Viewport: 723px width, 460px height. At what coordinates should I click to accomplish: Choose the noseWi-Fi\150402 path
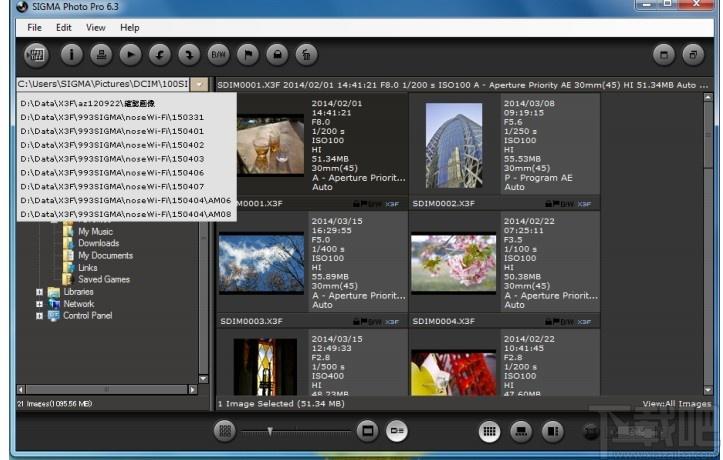(127, 145)
